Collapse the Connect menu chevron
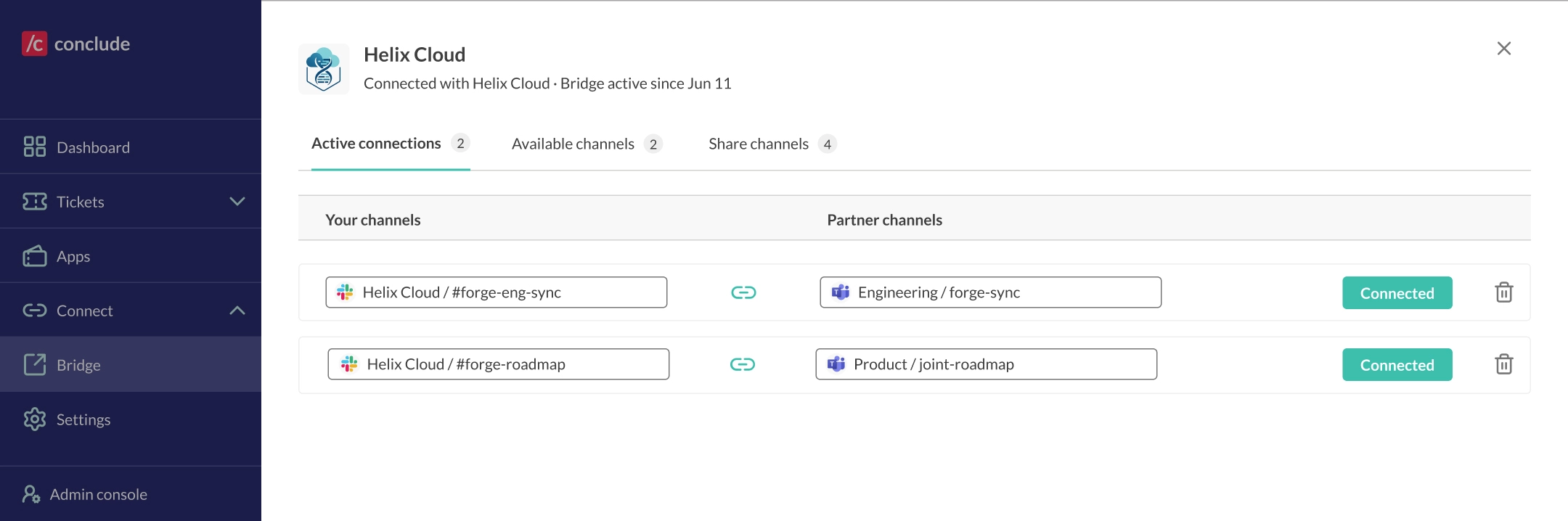Screen dimensions: 1568x521 237,310
